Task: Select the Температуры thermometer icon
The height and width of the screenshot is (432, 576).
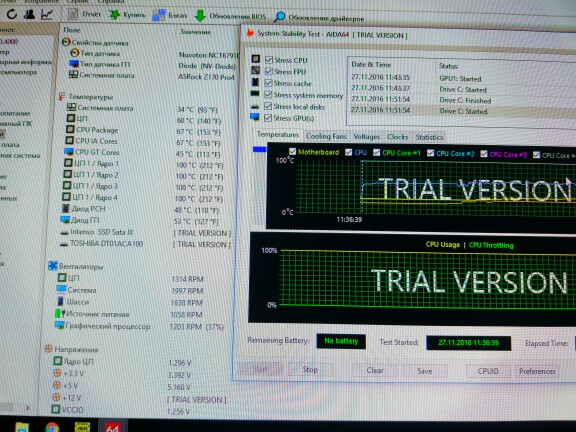Action: 61,97
